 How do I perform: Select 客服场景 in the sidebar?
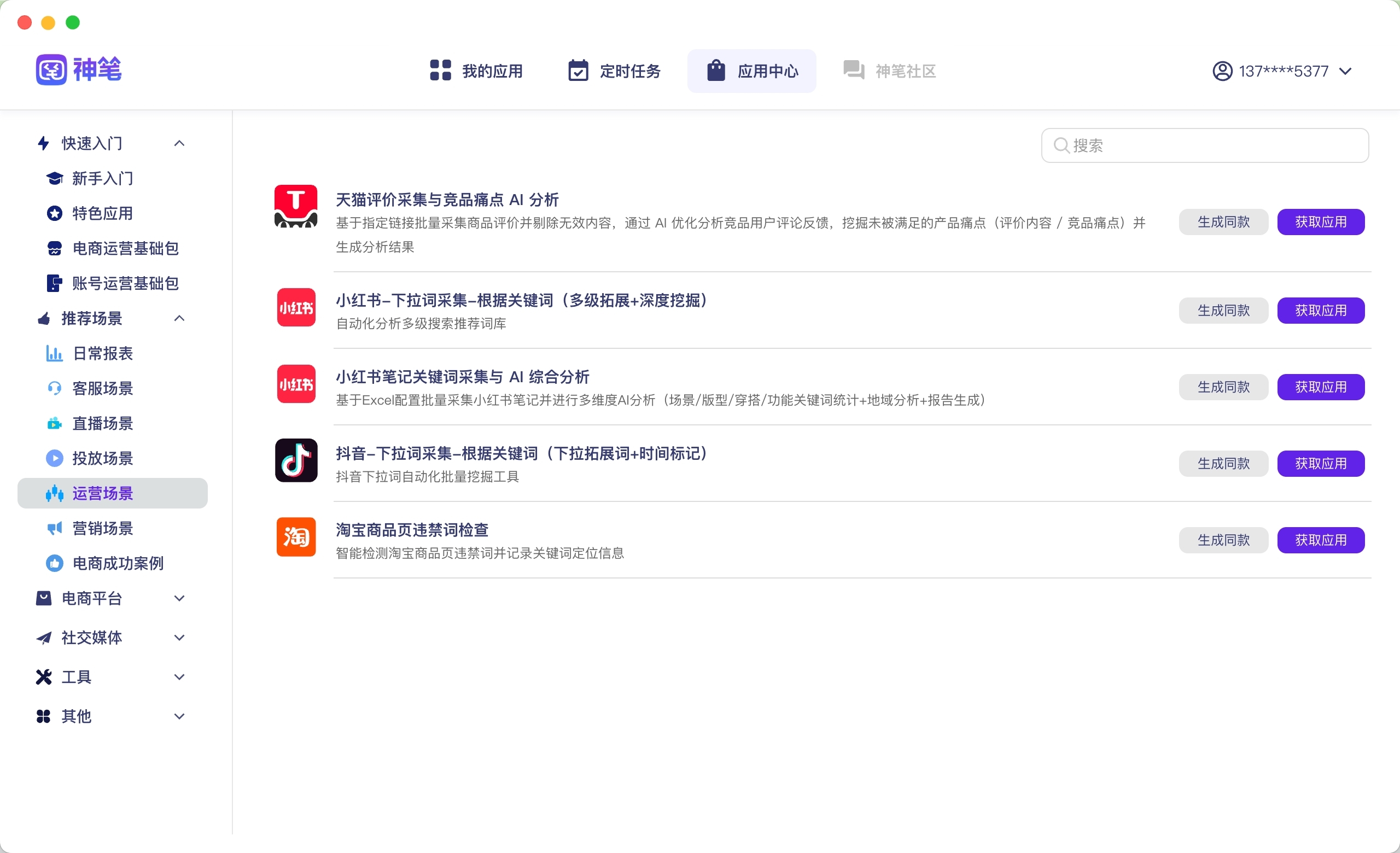[x=102, y=388]
